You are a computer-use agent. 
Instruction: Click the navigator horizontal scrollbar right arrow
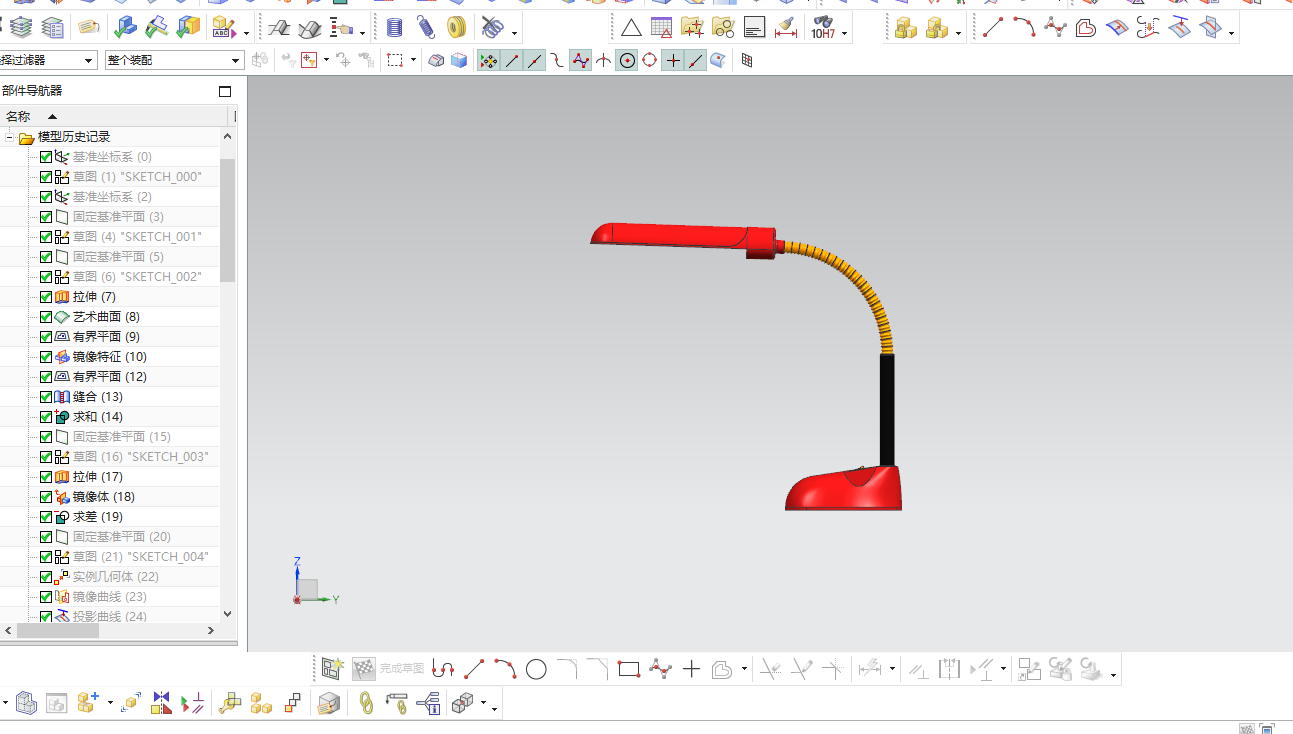(x=210, y=631)
